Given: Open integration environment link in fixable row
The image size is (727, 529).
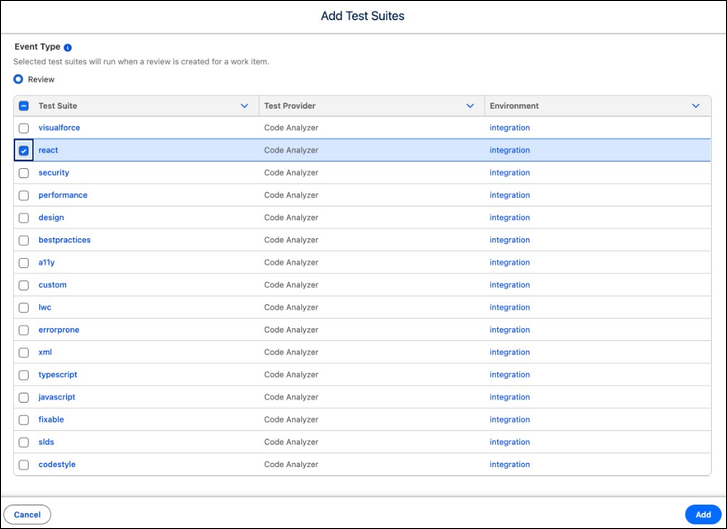Looking at the screenshot, I should (510, 419).
